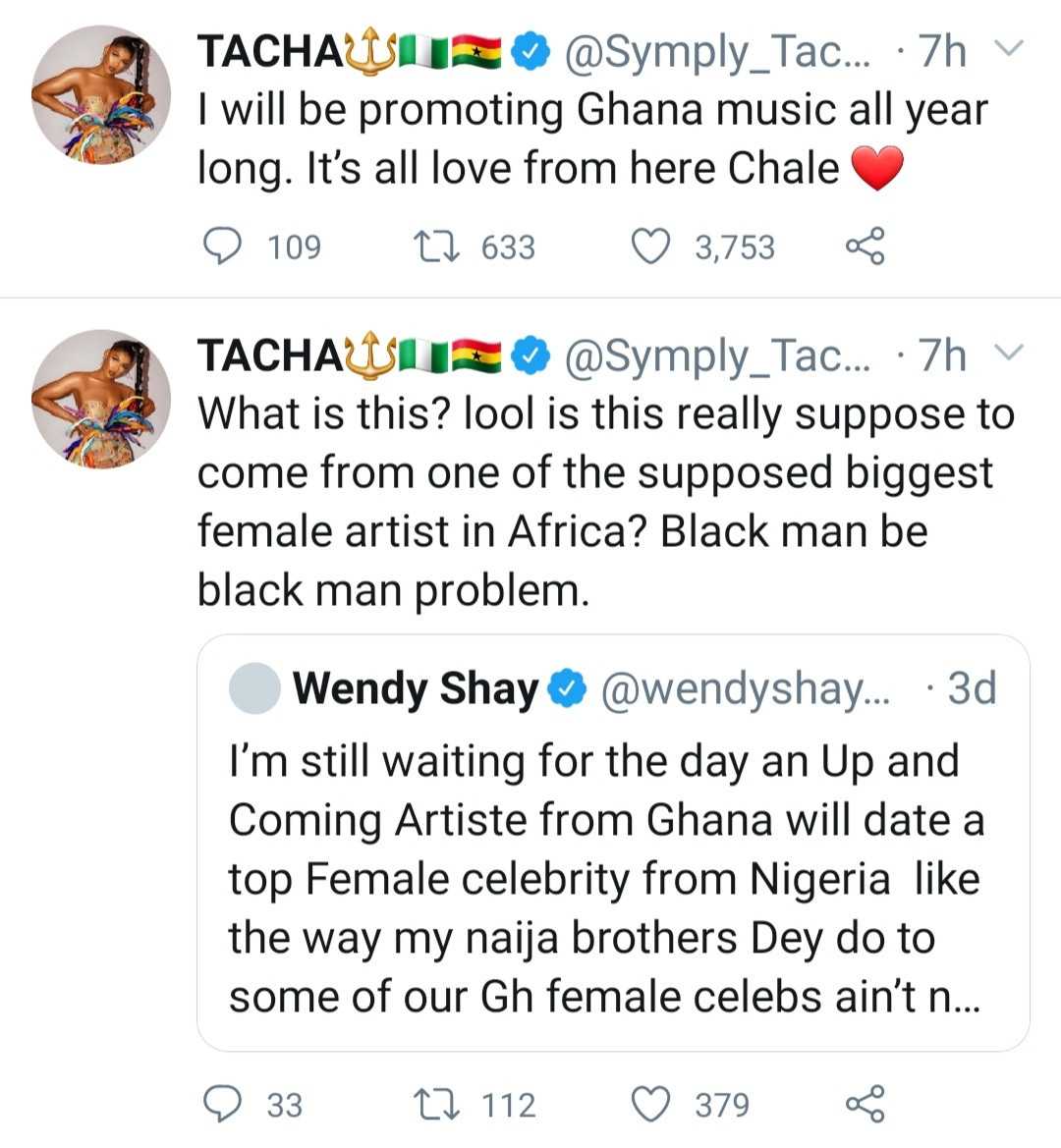This screenshot has width=1061, height=1148.
Task: Like the tweet with 379 likes
Action: point(648,1104)
